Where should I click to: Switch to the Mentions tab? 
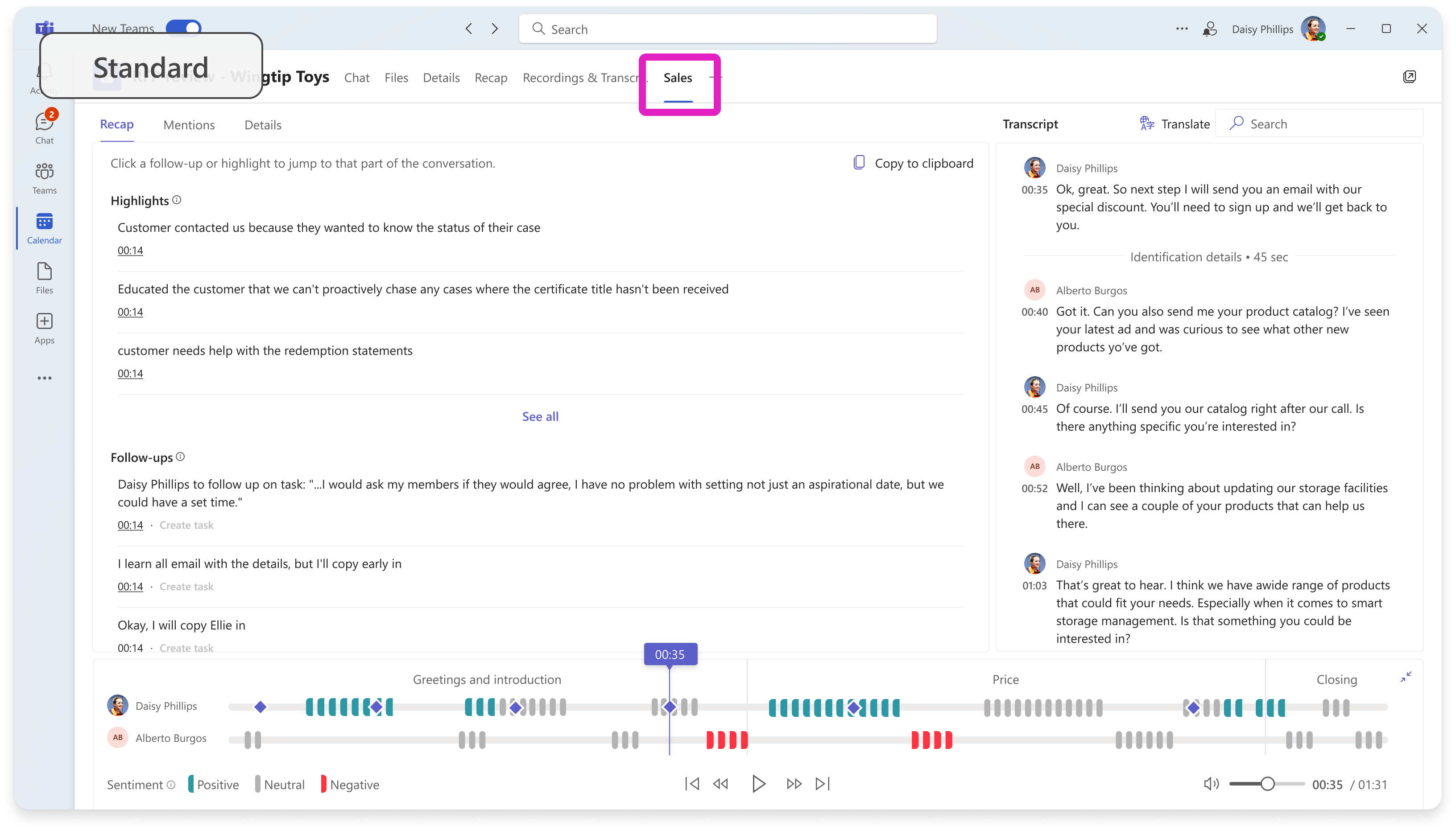189,125
